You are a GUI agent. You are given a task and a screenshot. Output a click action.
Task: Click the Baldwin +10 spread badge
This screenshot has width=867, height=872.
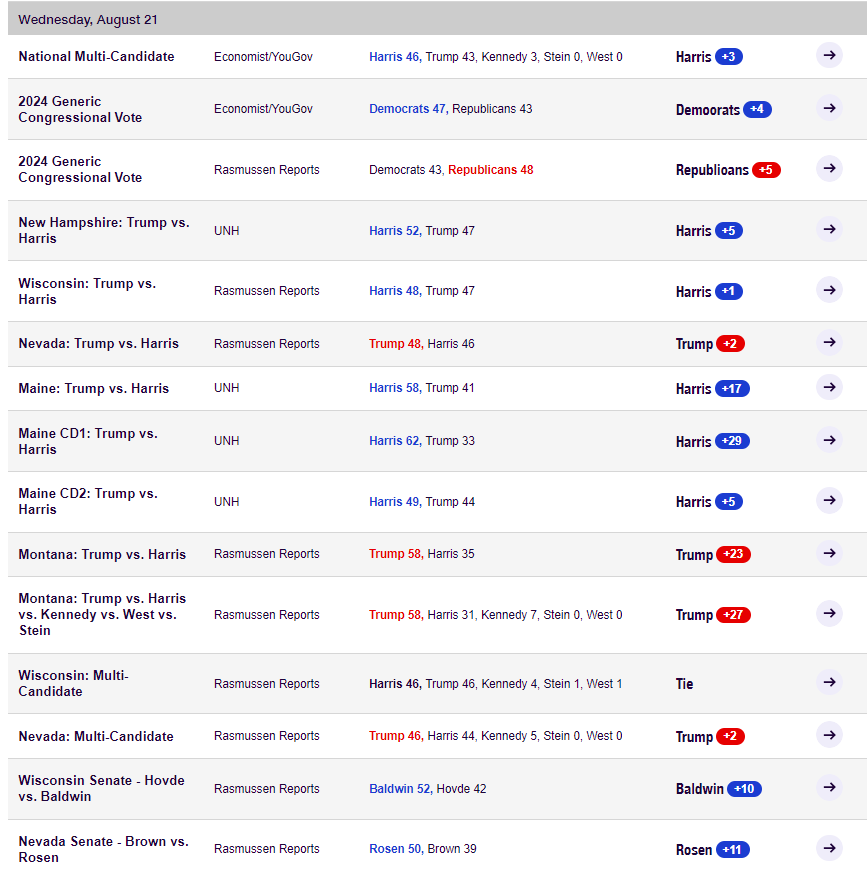tap(744, 789)
